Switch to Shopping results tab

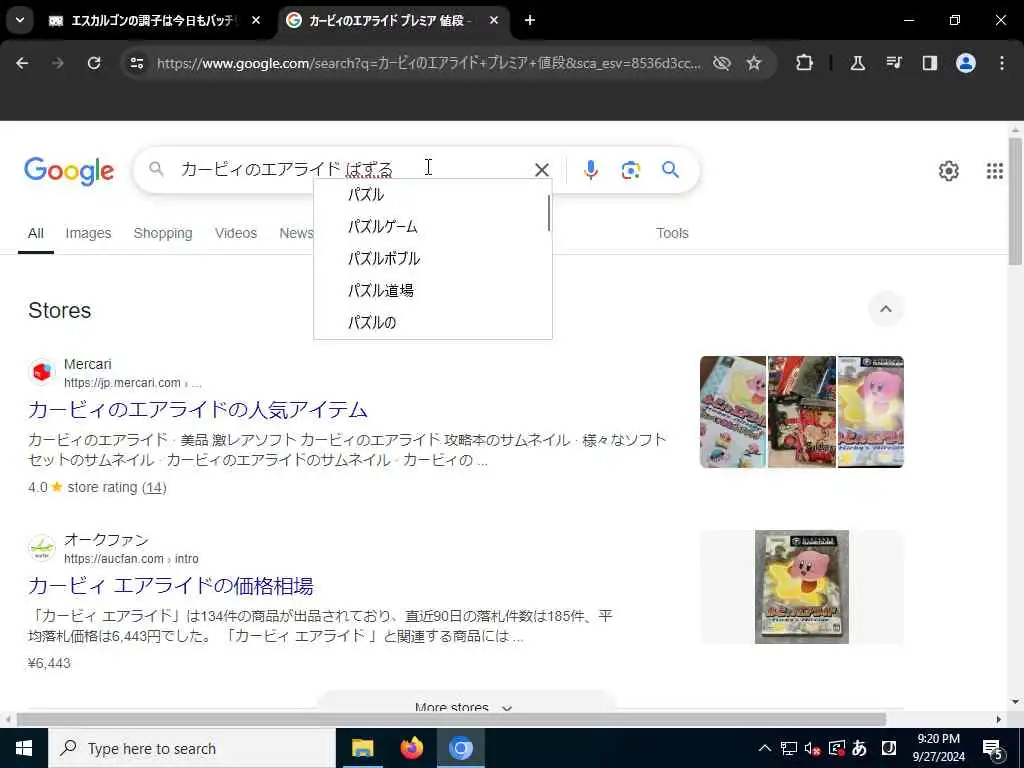point(163,233)
